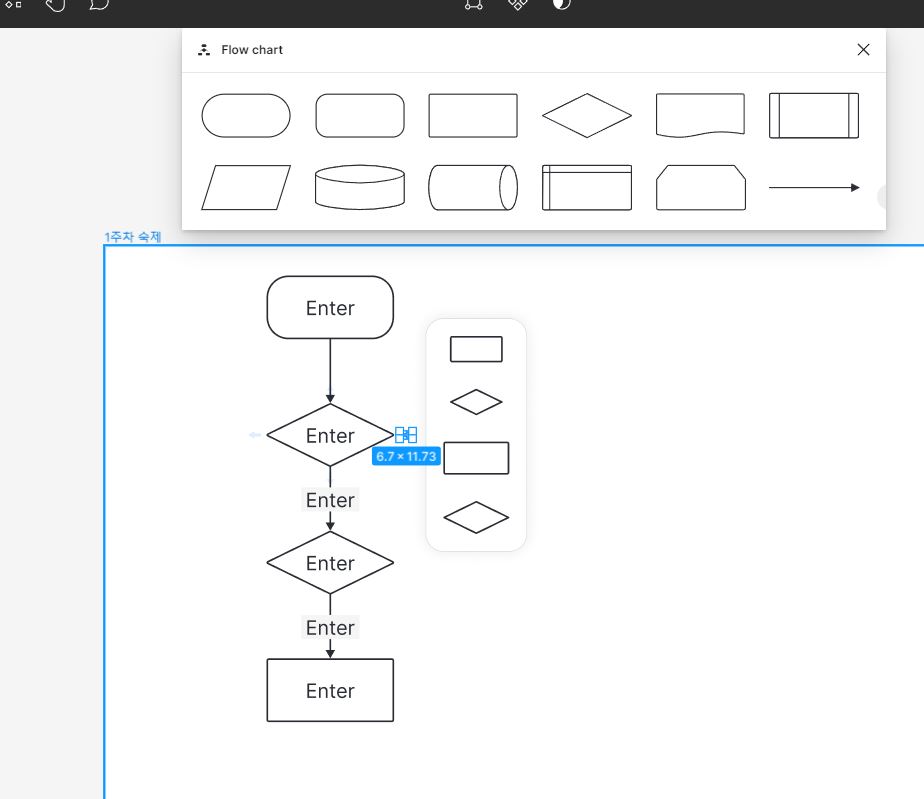
Task: Select arrow connecting start node to first diamond
Action: tap(330, 371)
